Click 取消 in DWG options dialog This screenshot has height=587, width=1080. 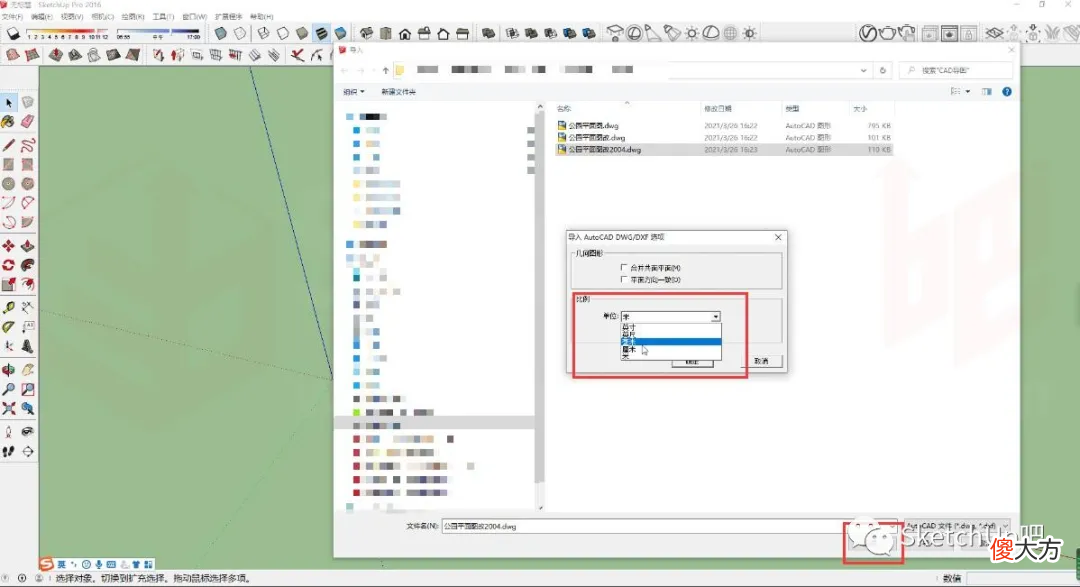coord(762,361)
